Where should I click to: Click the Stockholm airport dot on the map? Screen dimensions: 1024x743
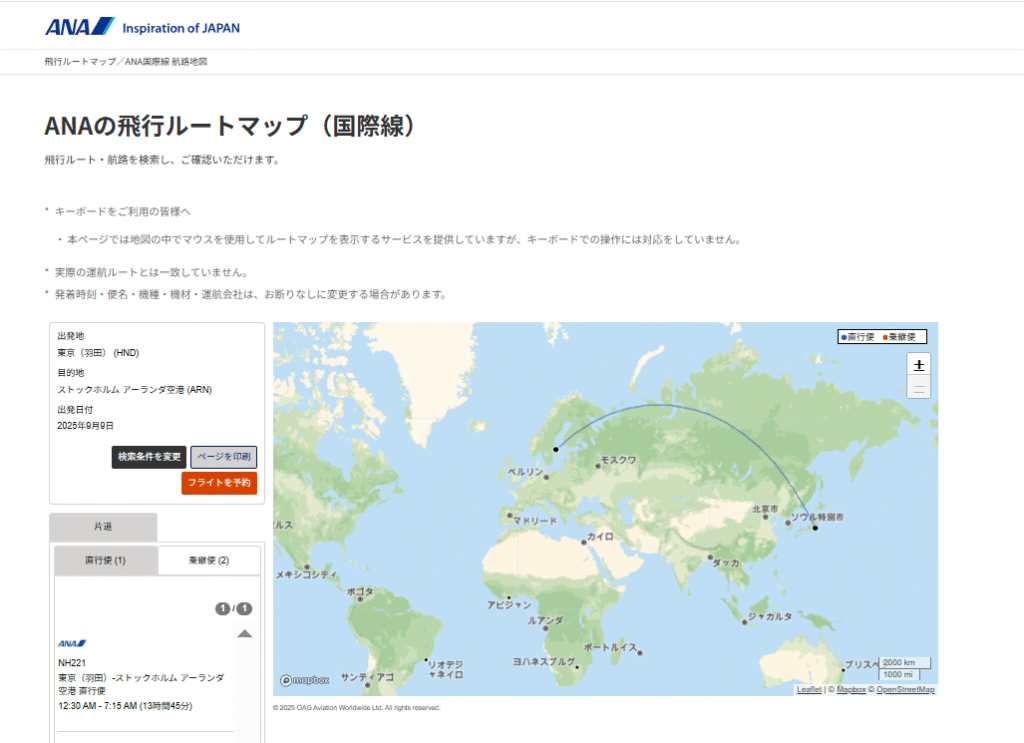coord(556,449)
